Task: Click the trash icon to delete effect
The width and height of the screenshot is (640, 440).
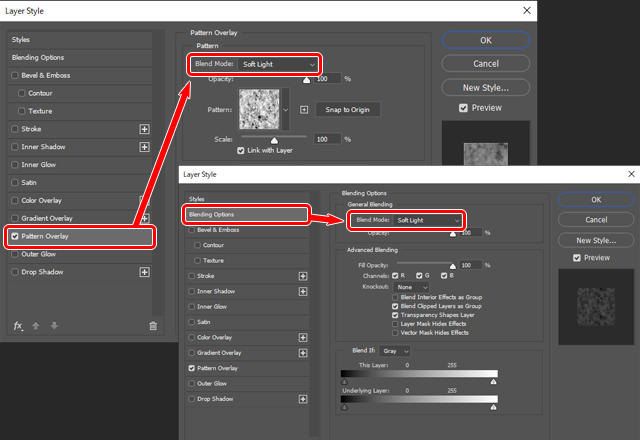Action: pyautogui.click(x=153, y=325)
